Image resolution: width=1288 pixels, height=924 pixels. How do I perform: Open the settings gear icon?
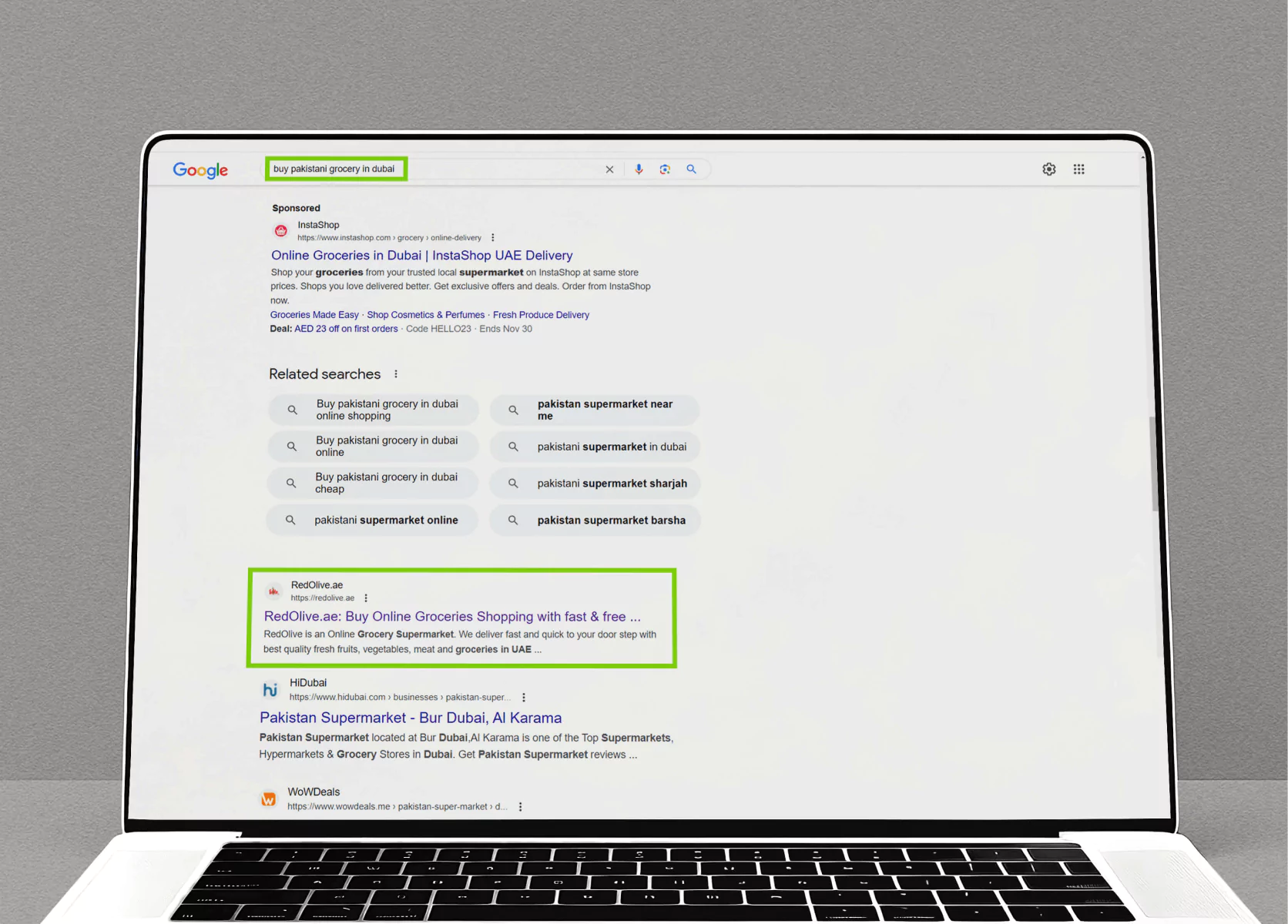pyautogui.click(x=1048, y=169)
